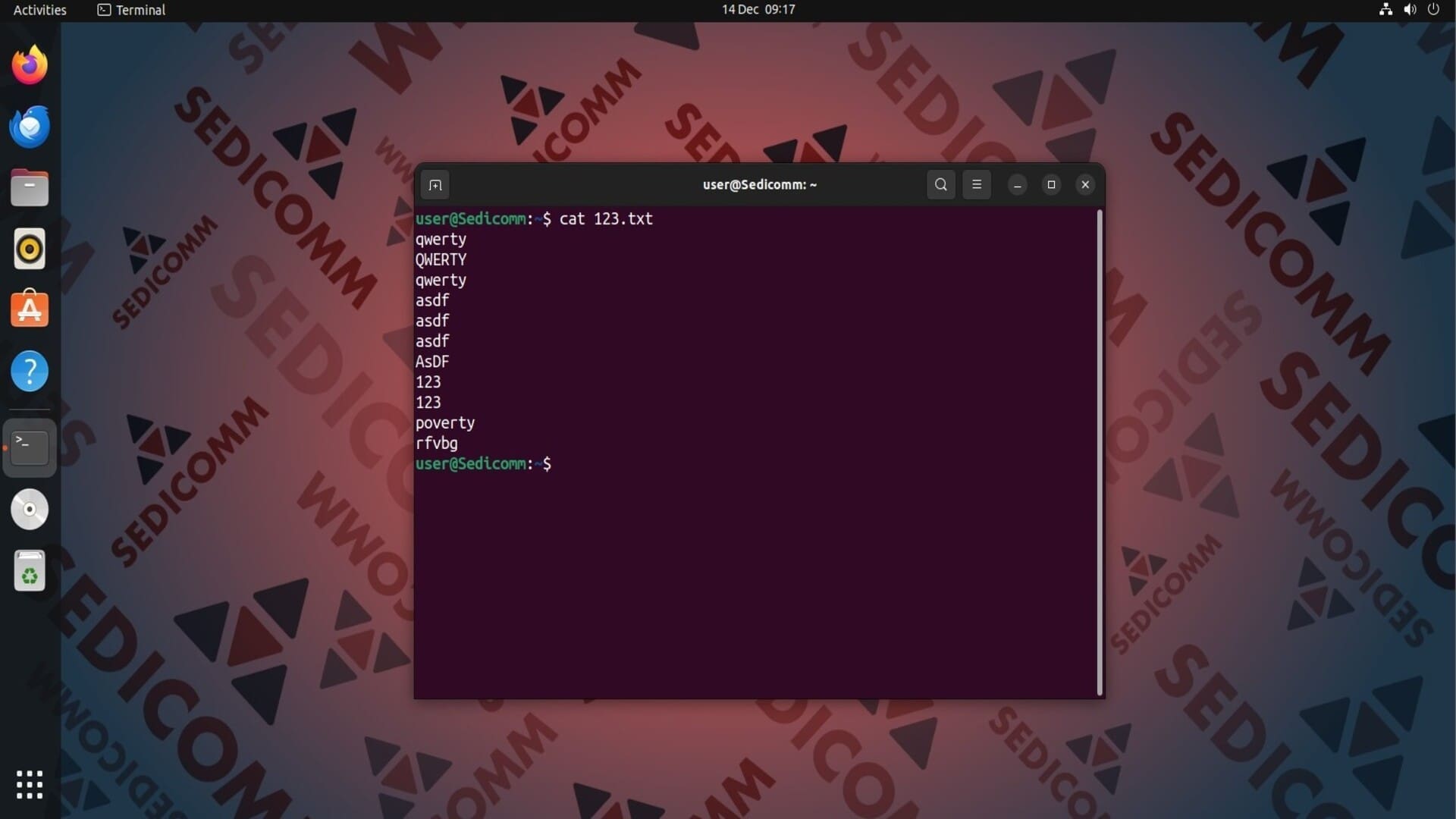
Task: Open the Terminal app menu in top bar
Action: (131, 10)
